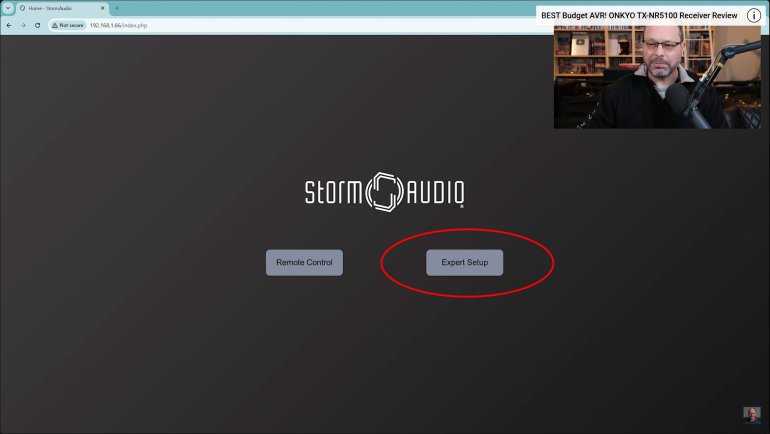
Task: Go back in browser history
Action: click(x=9, y=25)
